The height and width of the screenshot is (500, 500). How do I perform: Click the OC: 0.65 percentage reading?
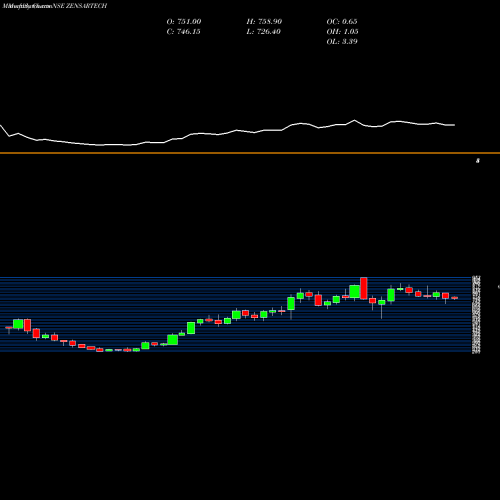342,22
